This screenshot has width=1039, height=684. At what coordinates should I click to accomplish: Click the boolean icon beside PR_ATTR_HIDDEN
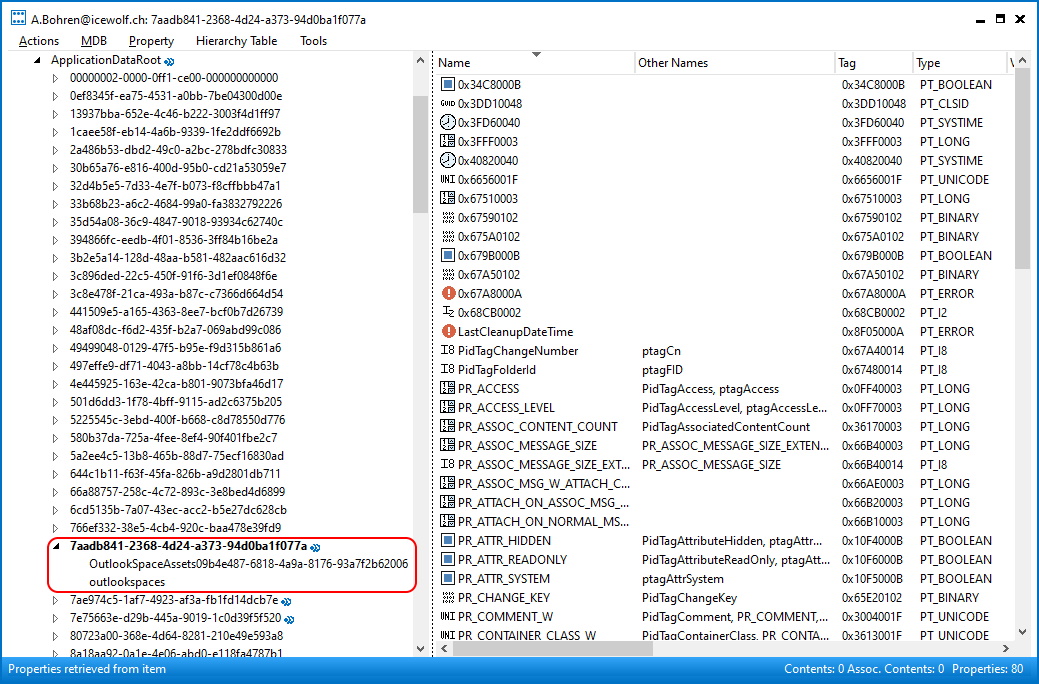click(x=448, y=540)
